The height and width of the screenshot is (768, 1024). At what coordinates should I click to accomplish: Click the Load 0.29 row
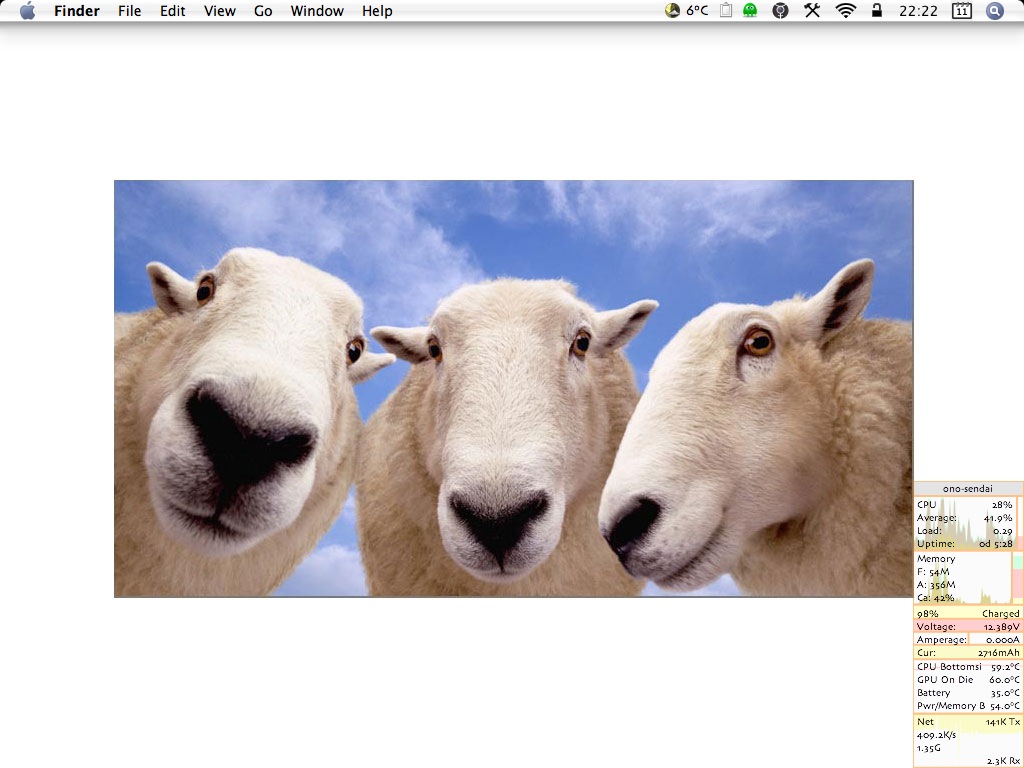pyautogui.click(x=965, y=531)
